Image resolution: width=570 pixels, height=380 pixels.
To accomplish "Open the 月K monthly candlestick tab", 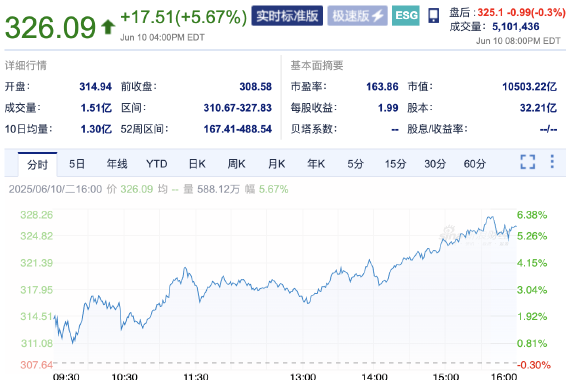I will point(276,164).
